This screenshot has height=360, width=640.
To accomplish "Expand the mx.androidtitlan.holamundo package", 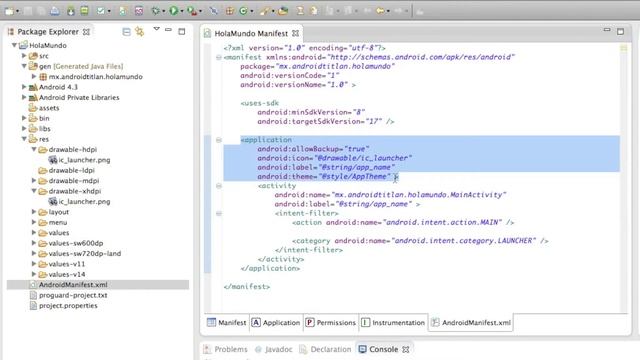I will [34, 76].
